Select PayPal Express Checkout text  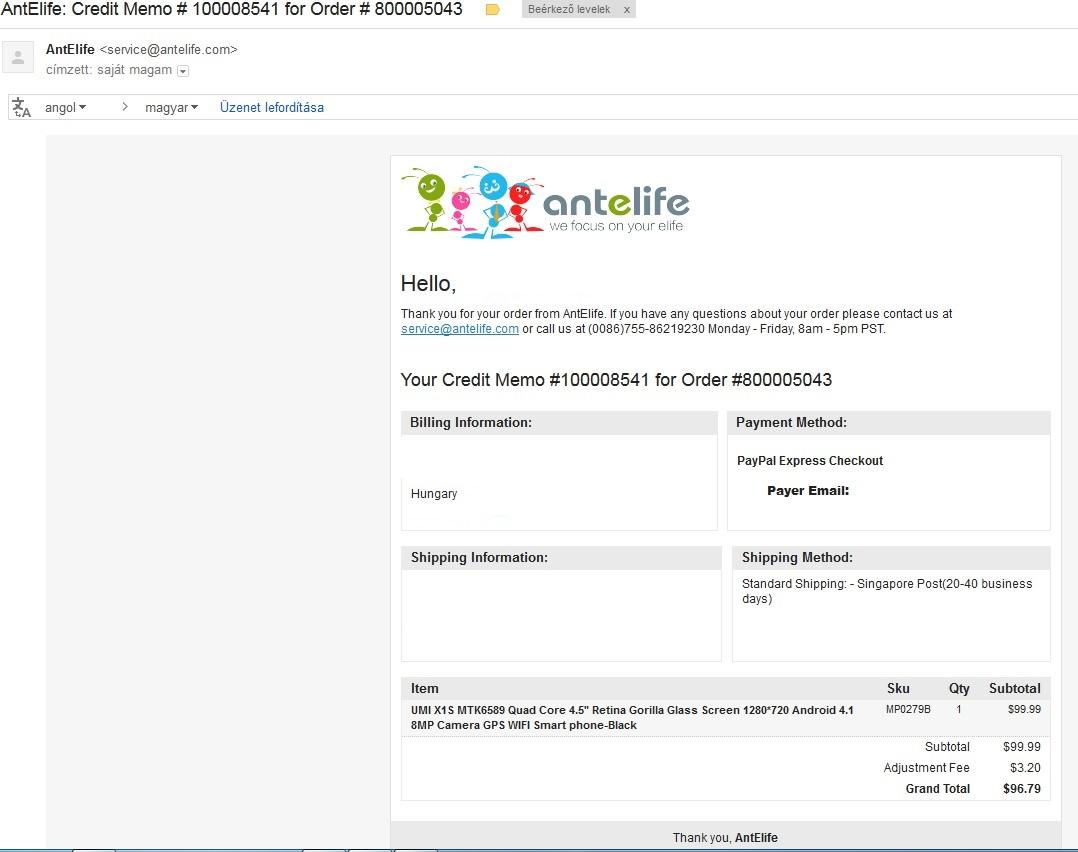click(x=810, y=461)
